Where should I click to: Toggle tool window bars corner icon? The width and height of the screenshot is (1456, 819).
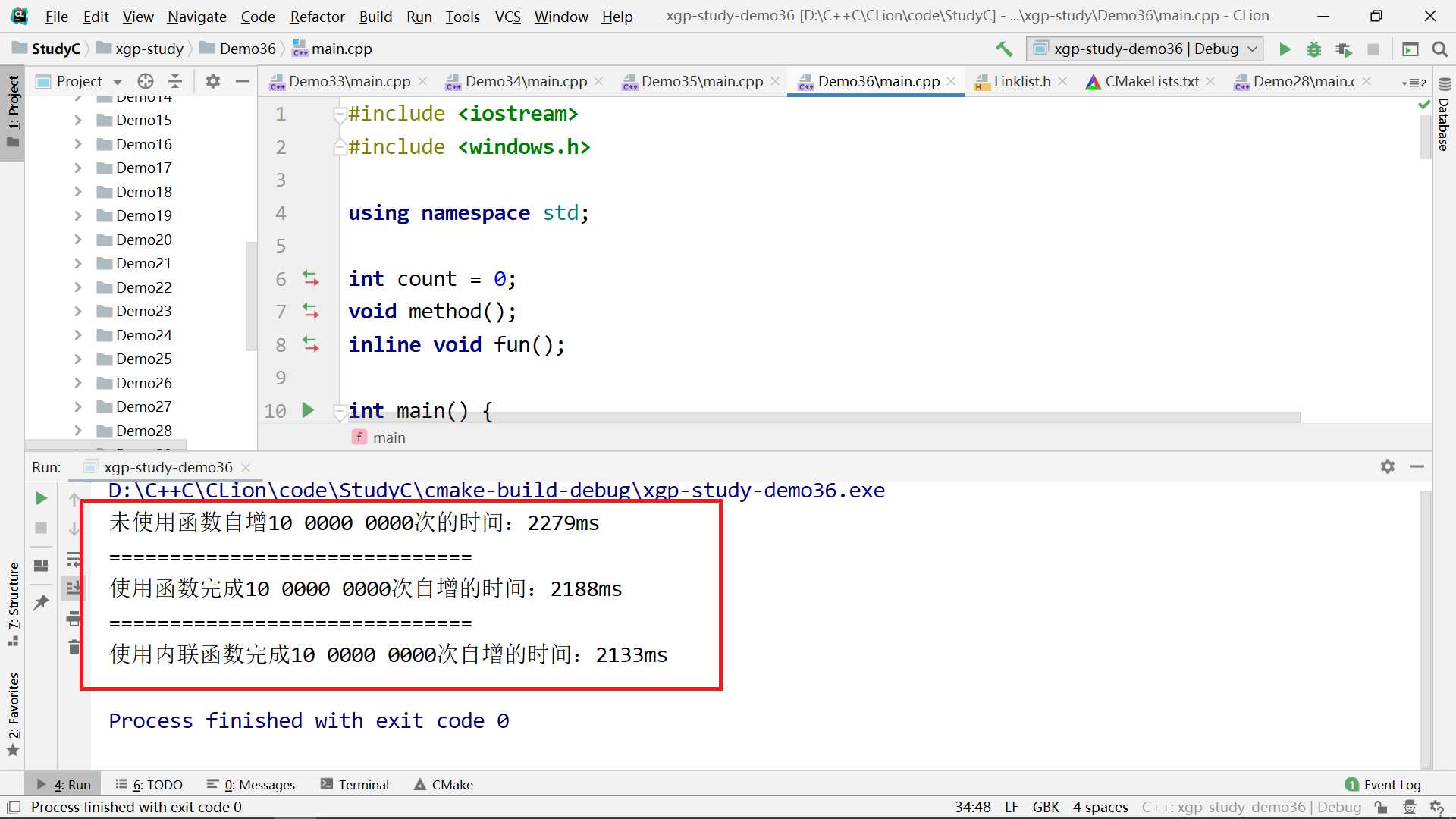point(14,807)
